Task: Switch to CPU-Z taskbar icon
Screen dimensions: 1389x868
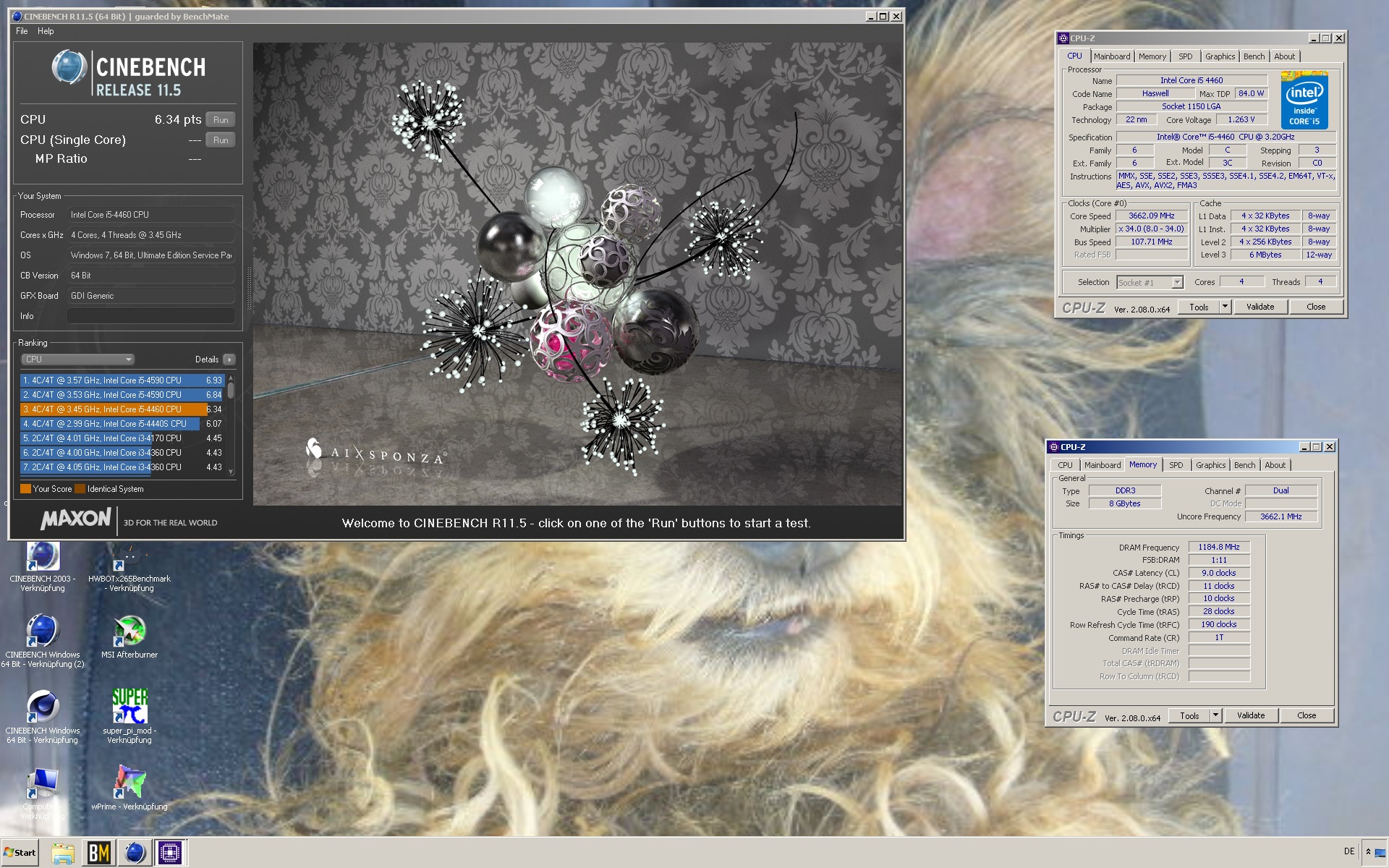Action: pos(171,853)
